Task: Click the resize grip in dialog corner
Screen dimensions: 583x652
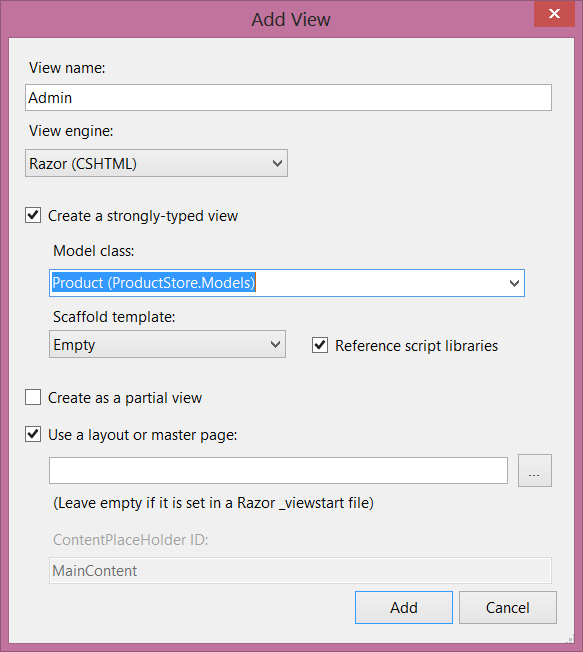Action: (x=570, y=639)
